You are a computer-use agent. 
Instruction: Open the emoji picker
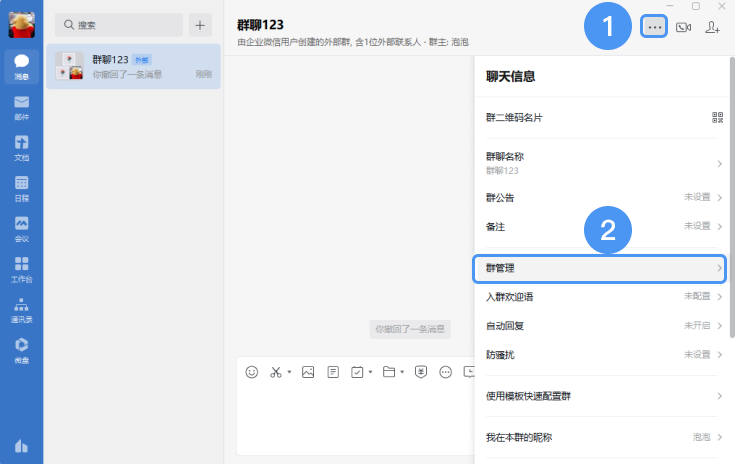tap(252, 372)
